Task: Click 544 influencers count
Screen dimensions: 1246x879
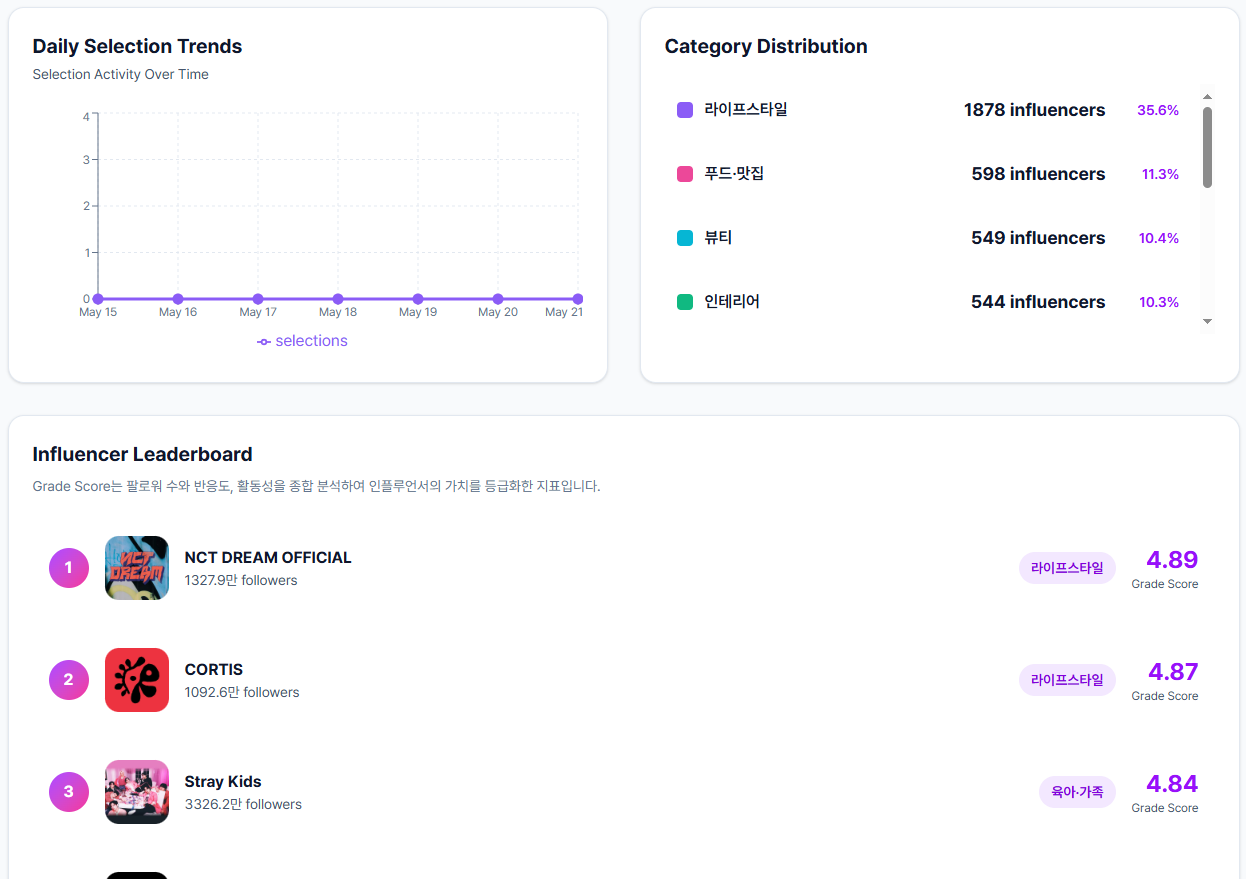Action: [x=1038, y=302]
